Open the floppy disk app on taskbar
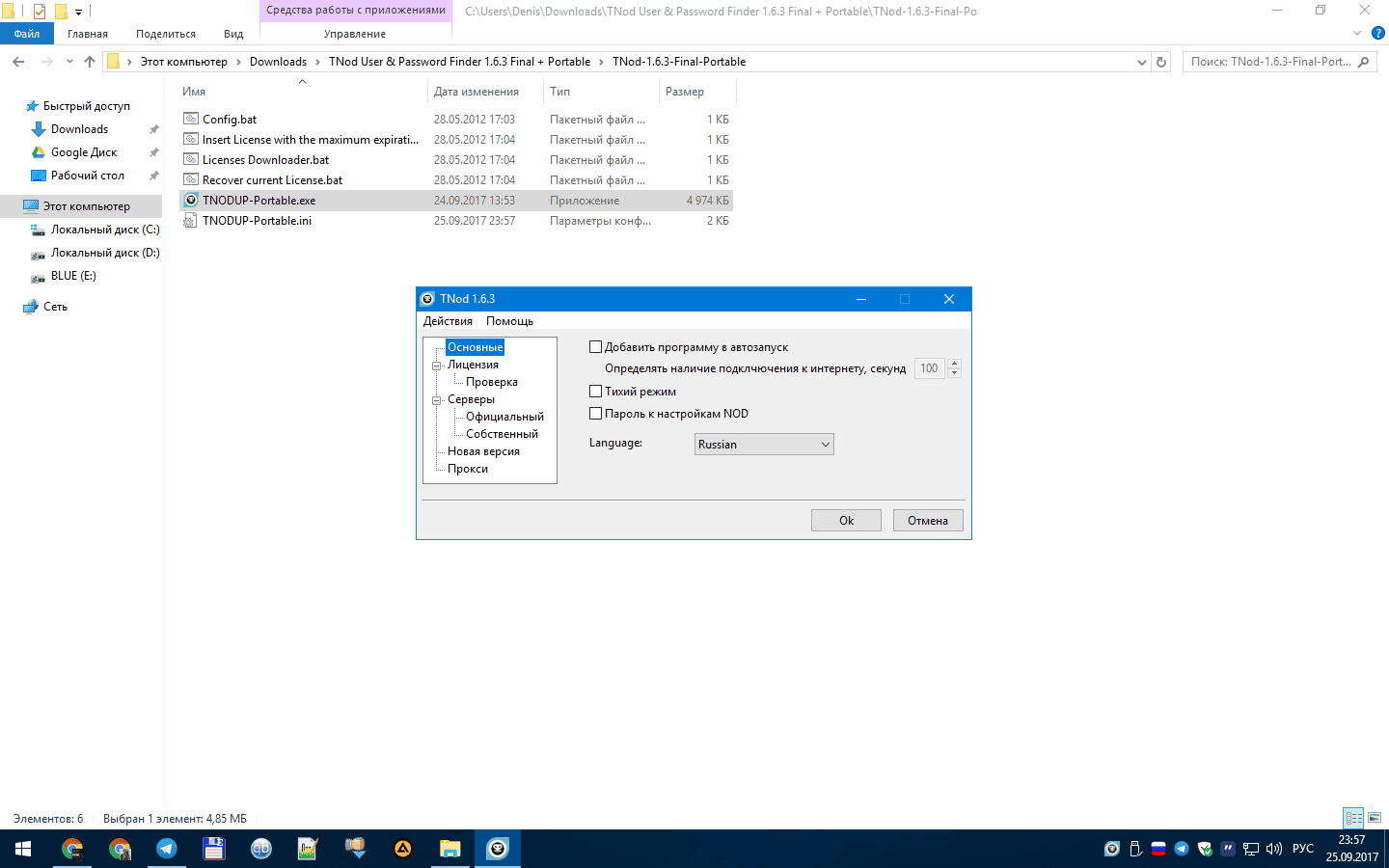The image size is (1389, 868). click(x=214, y=849)
